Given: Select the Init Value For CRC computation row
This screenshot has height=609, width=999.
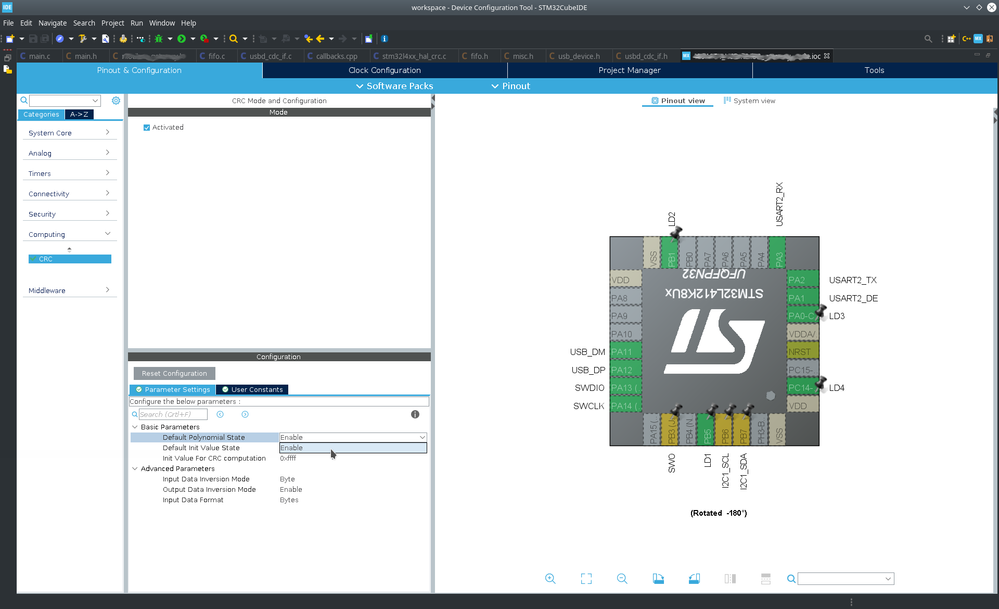Looking at the screenshot, I should (279, 458).
